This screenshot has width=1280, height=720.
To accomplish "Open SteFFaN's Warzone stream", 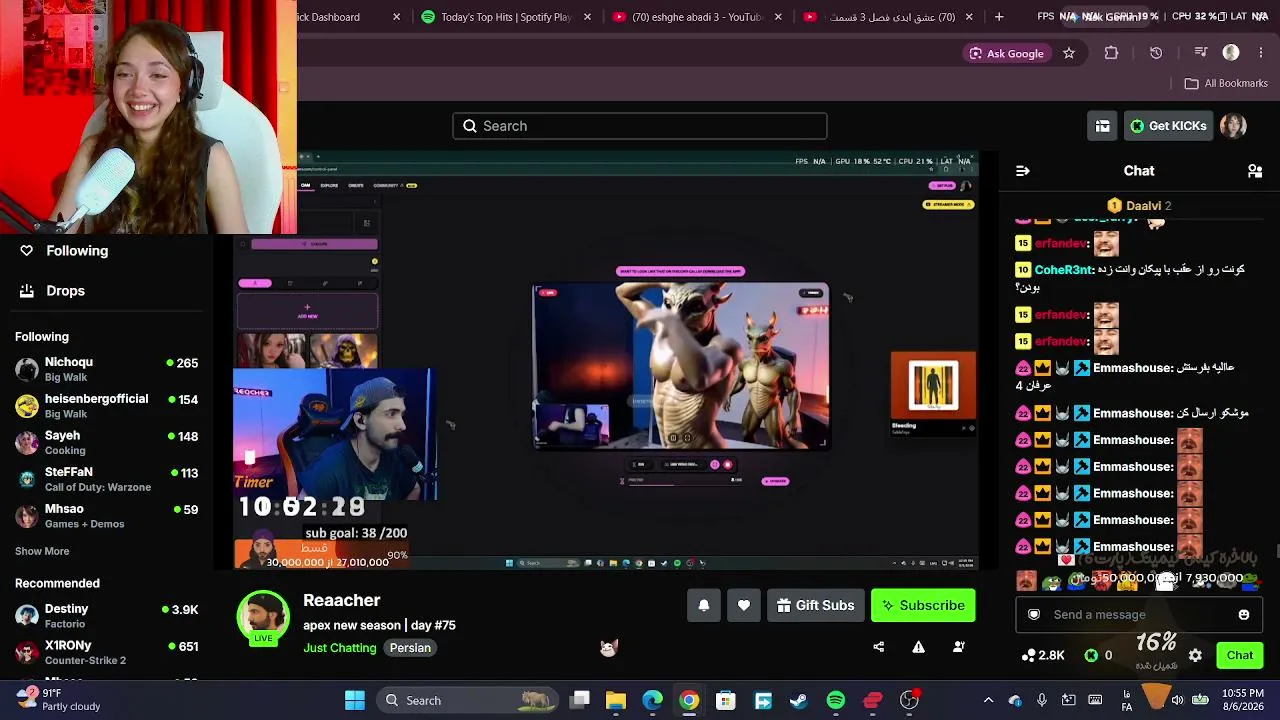I will click(107, 479).
